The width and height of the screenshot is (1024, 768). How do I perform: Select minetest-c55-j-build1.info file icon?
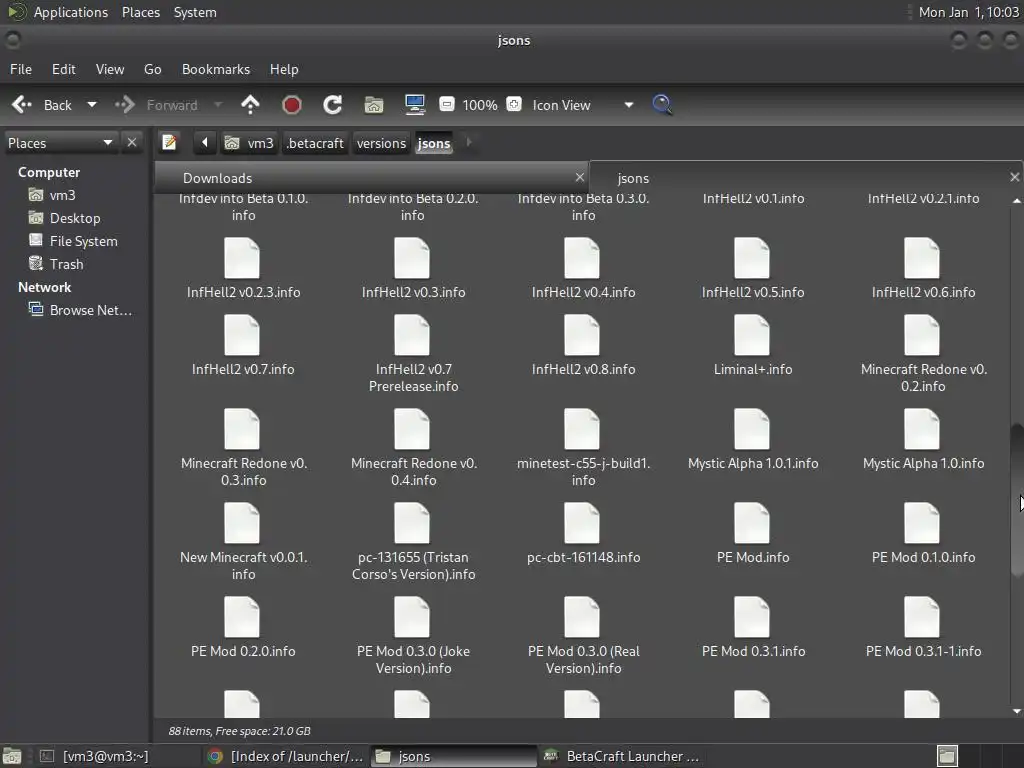582,430
